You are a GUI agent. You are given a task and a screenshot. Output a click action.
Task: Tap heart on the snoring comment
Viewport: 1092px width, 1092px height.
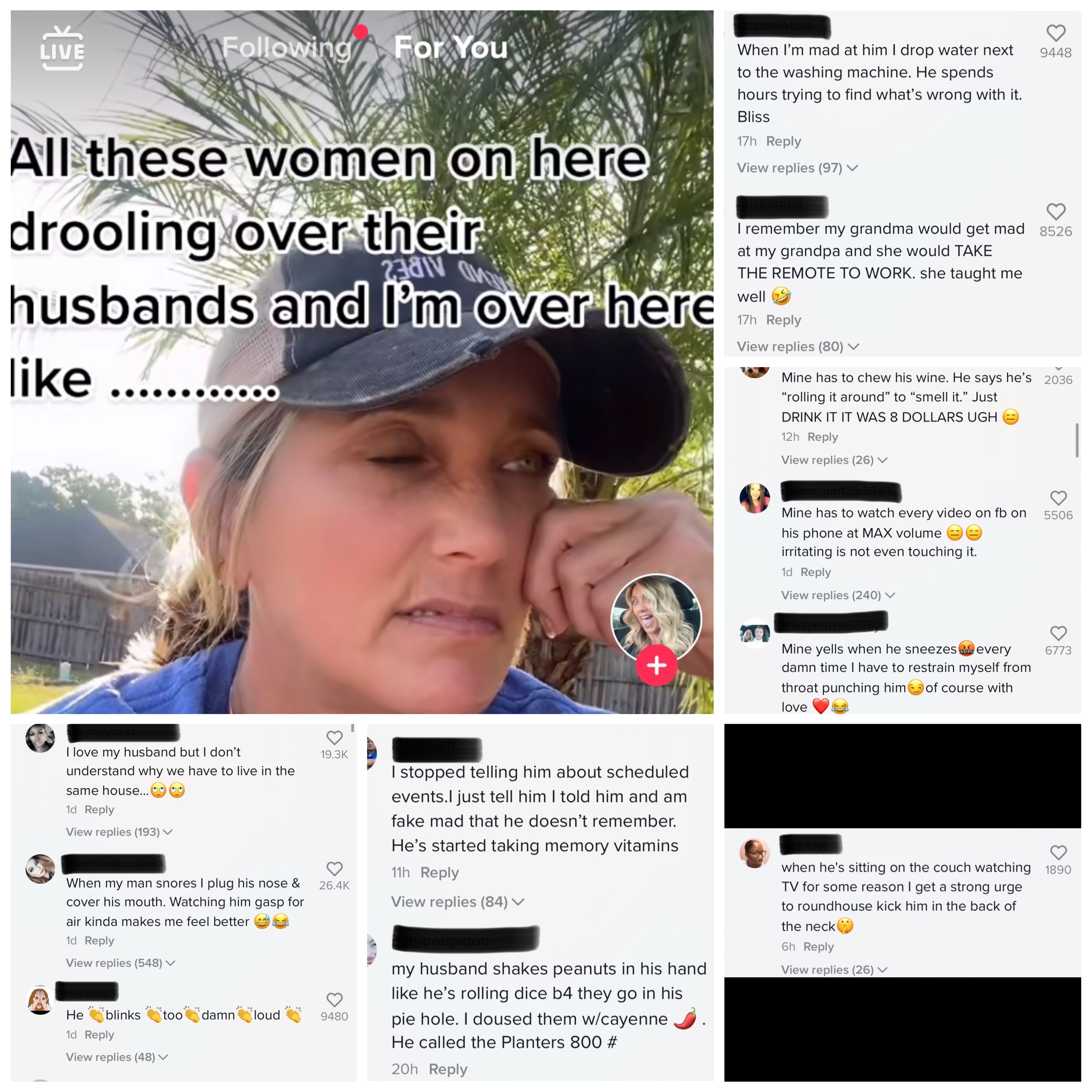pyautogui.click(x=334, y=869)
